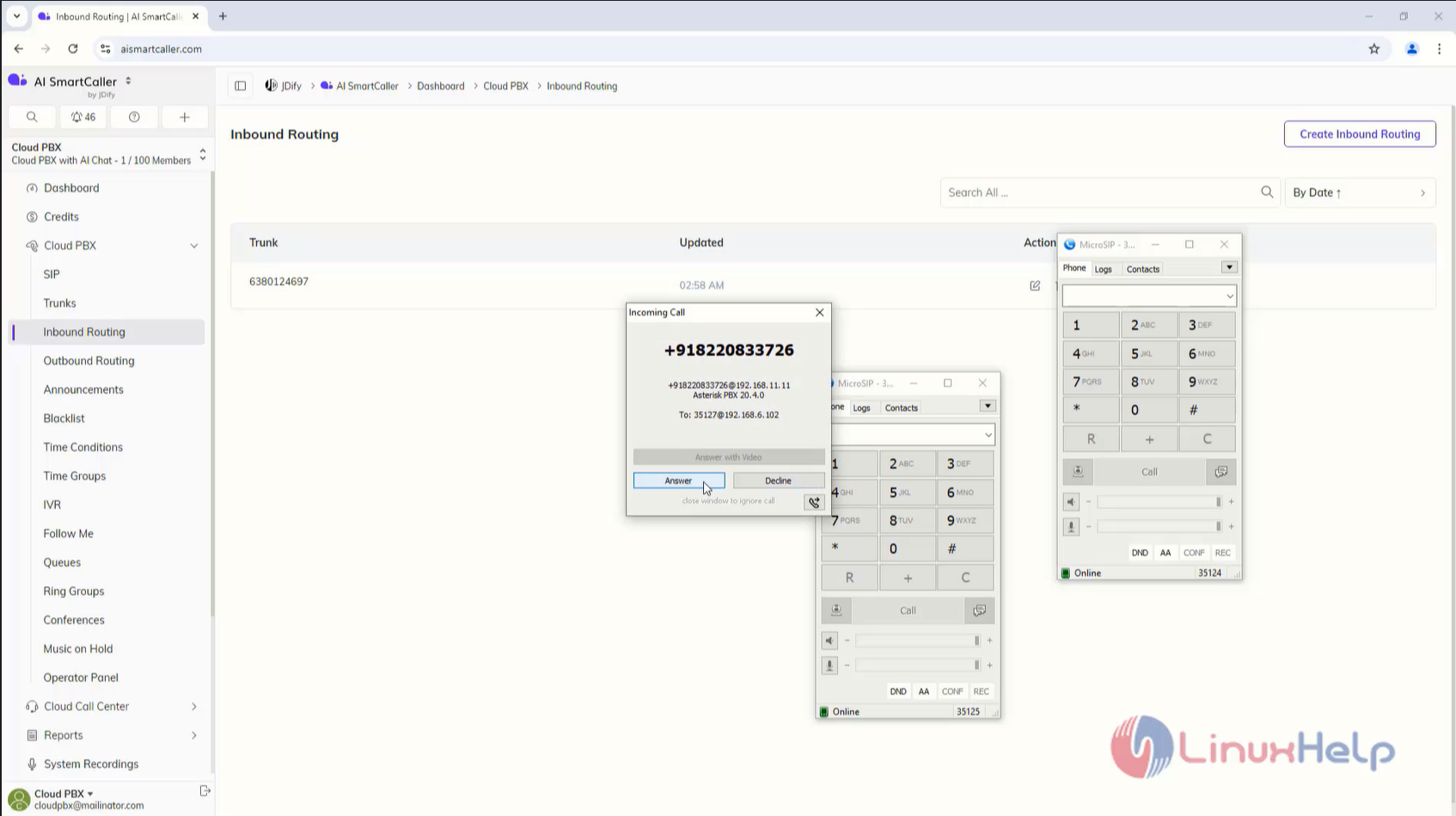Go to Outbound Routing in sidebar

click(89, 361)
